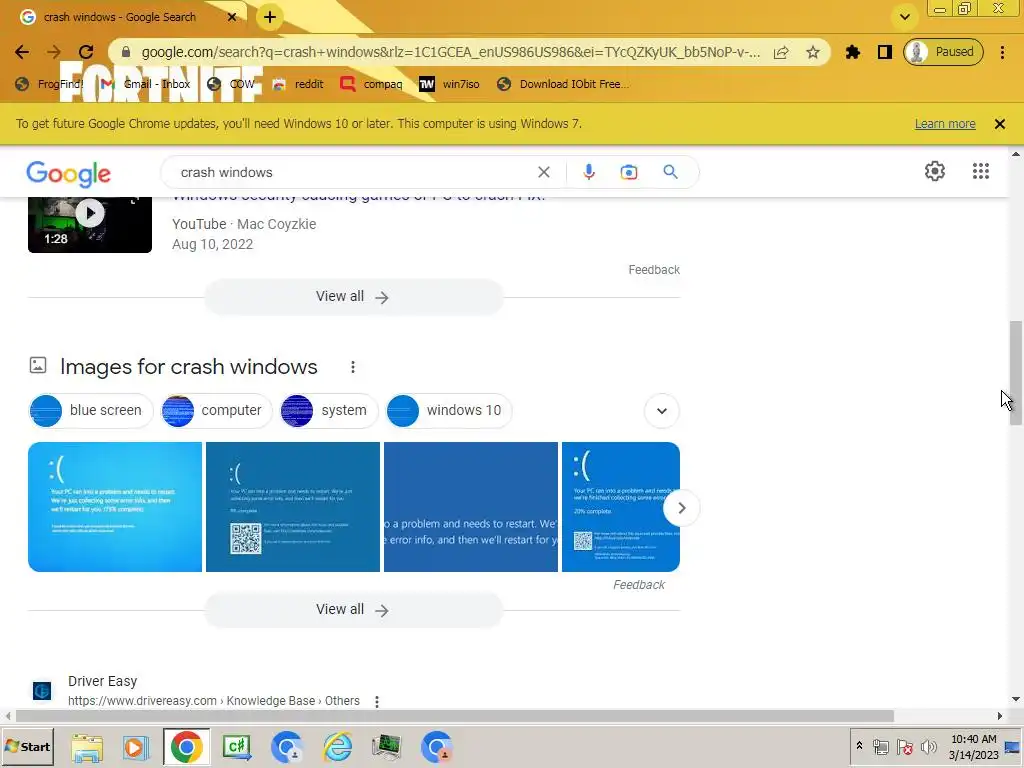Click the Google logo

(x=69, y=174)
